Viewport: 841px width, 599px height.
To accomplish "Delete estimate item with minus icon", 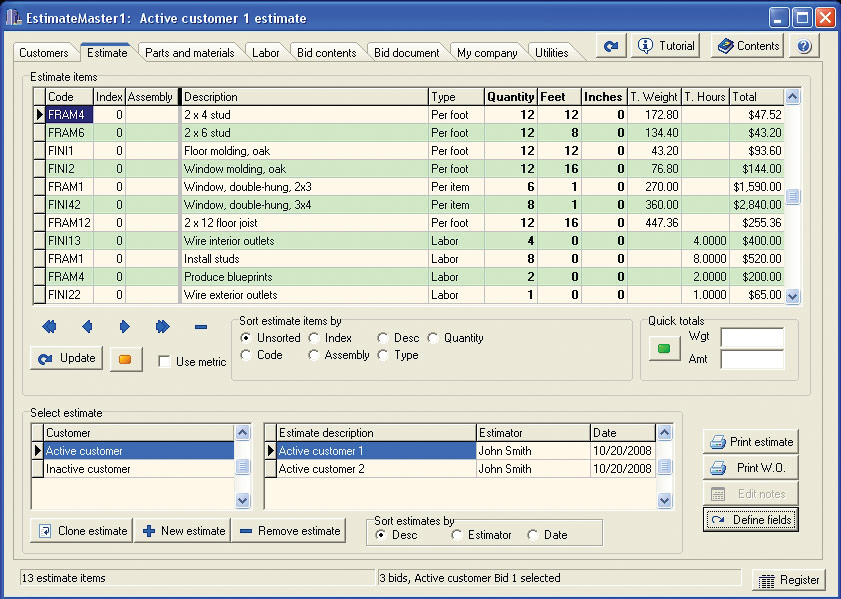I will (x=201, y=327).
